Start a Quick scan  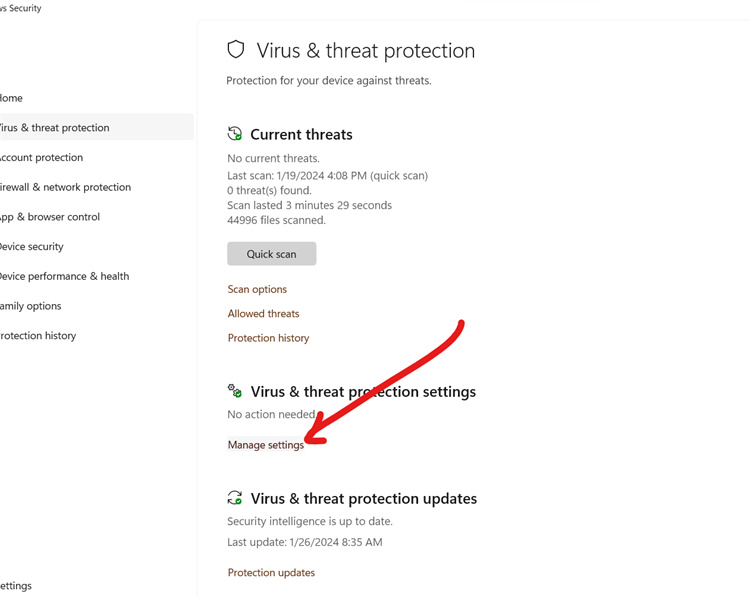coord(272,254)
